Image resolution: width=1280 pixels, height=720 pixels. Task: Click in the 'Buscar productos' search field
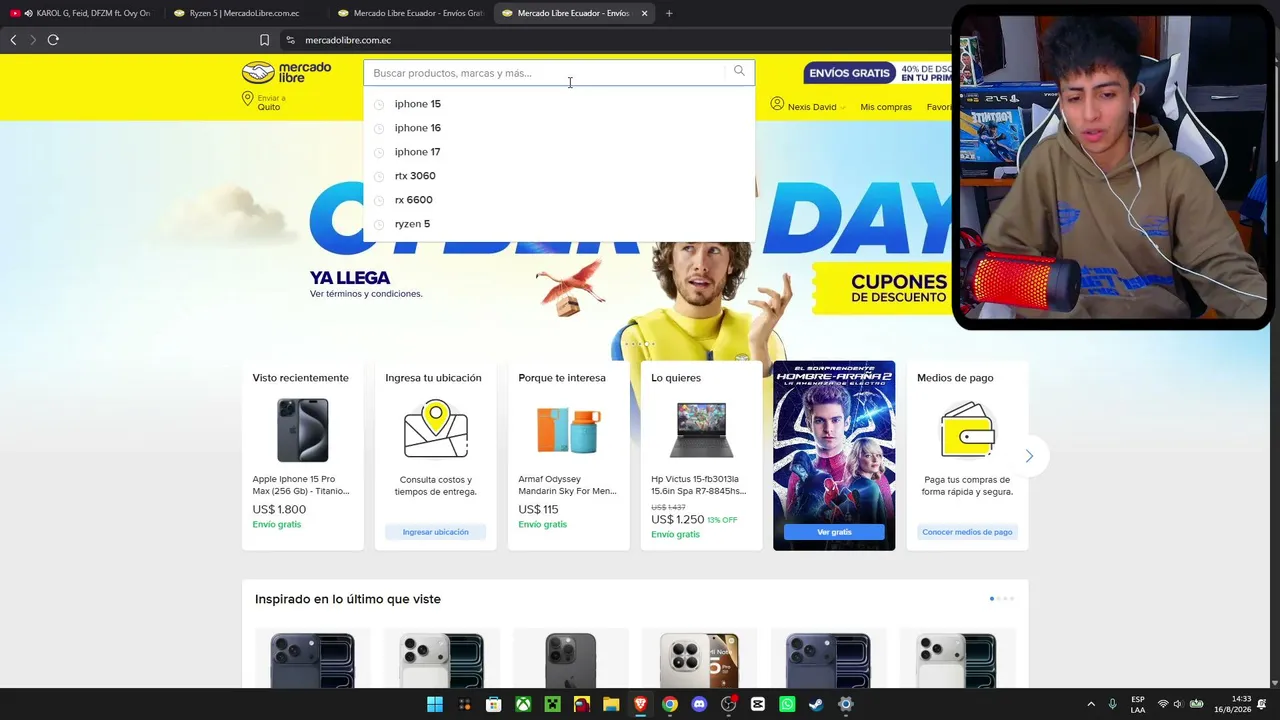(546, 73)
